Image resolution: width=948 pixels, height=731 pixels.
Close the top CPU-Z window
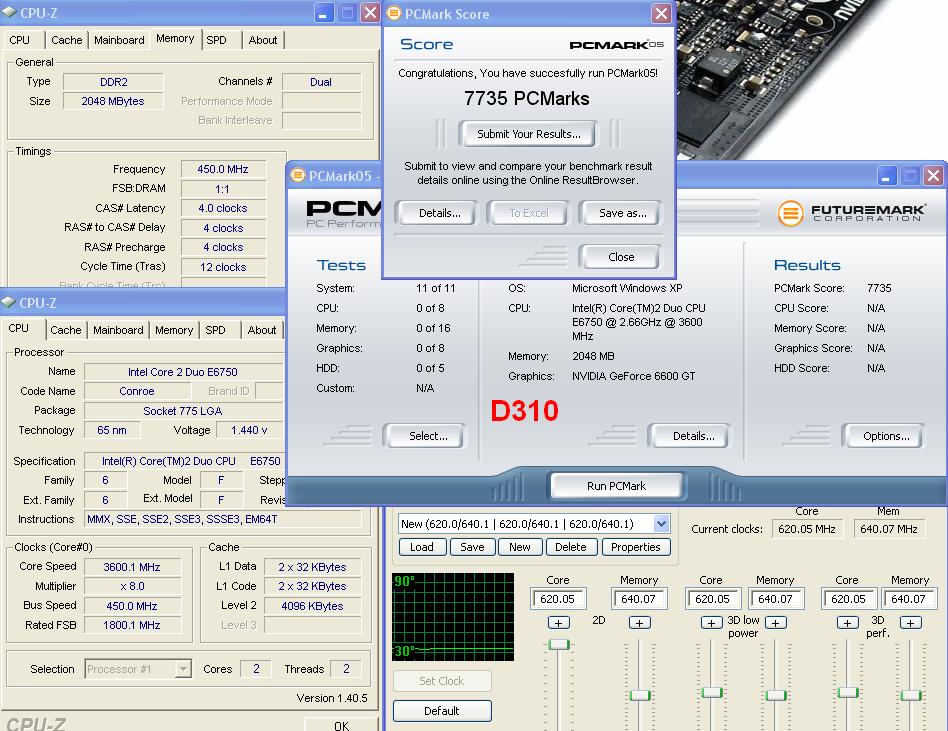pos(370,13)
